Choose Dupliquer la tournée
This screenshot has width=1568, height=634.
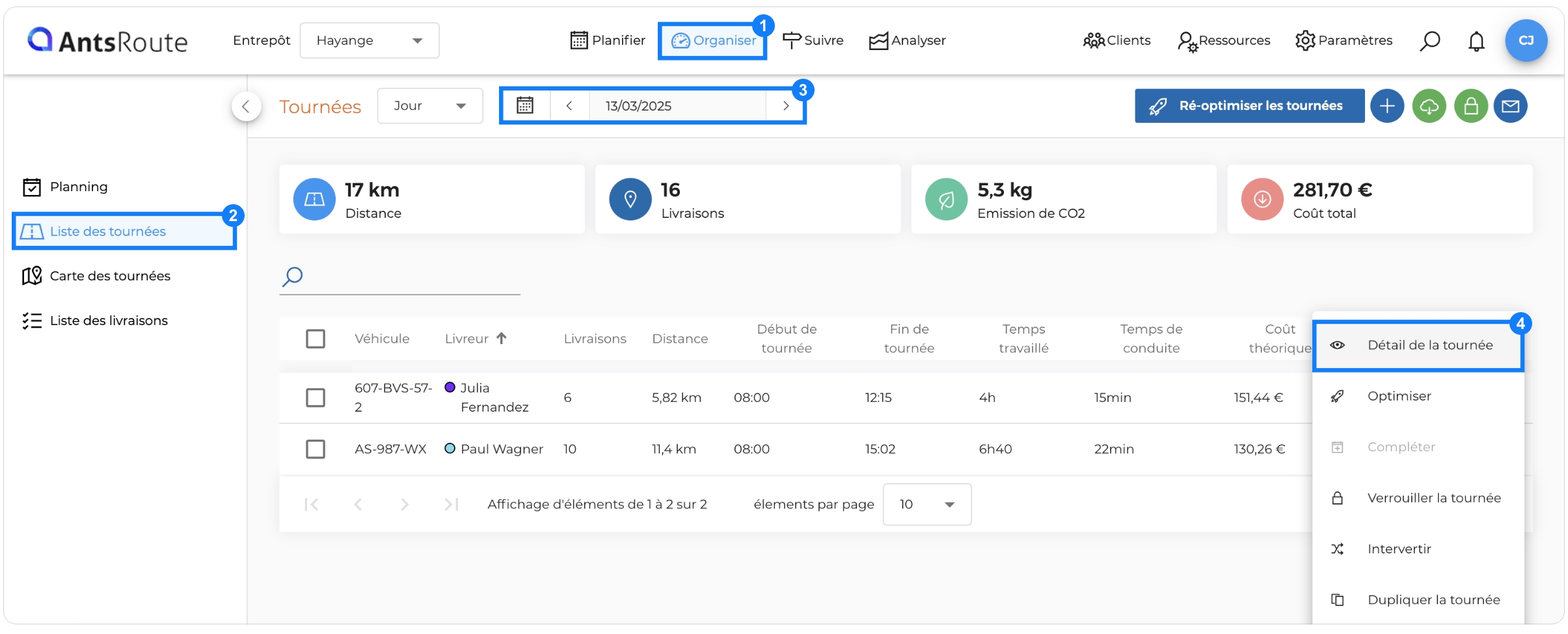point(1418,600)
